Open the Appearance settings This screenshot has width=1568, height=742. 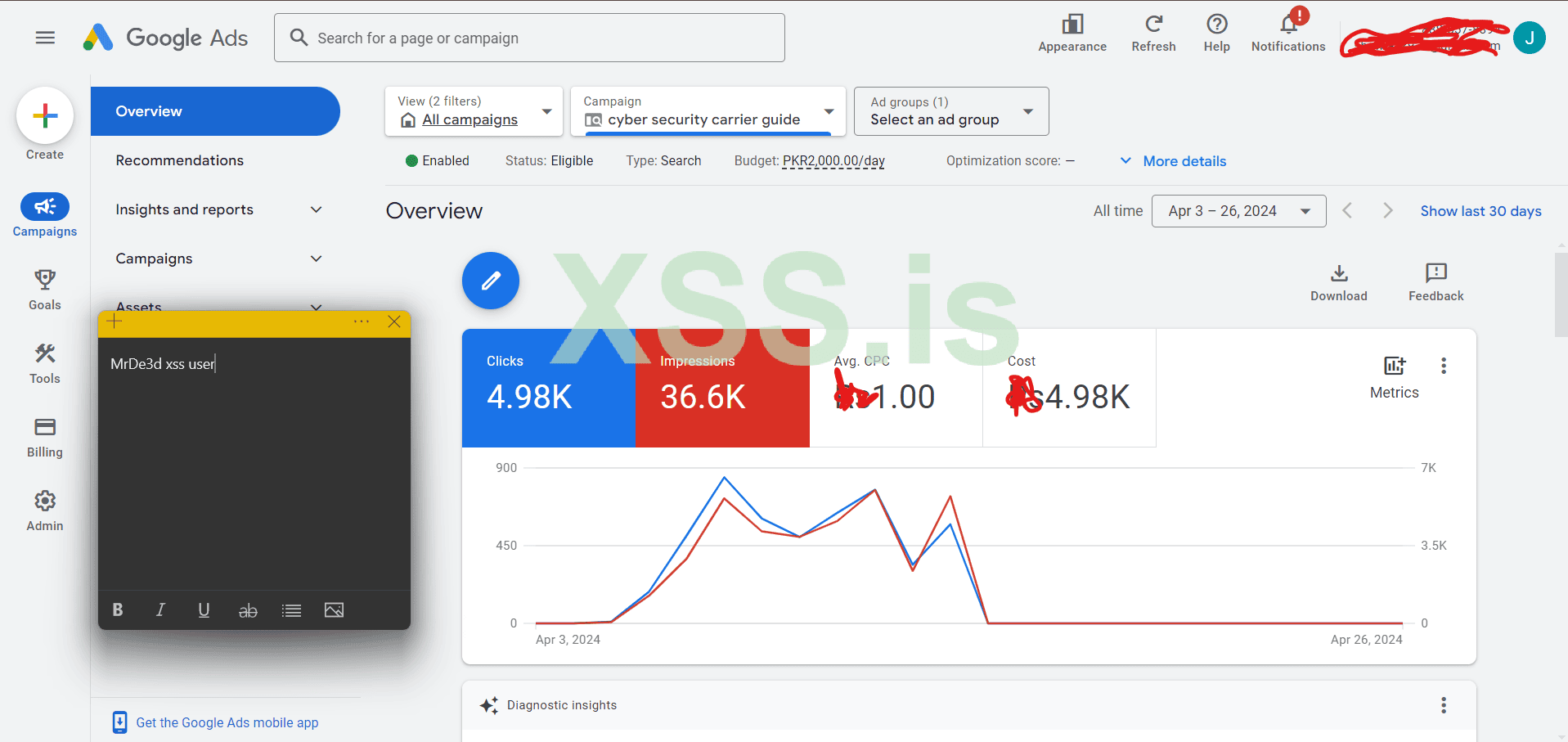pos(1072,34)
